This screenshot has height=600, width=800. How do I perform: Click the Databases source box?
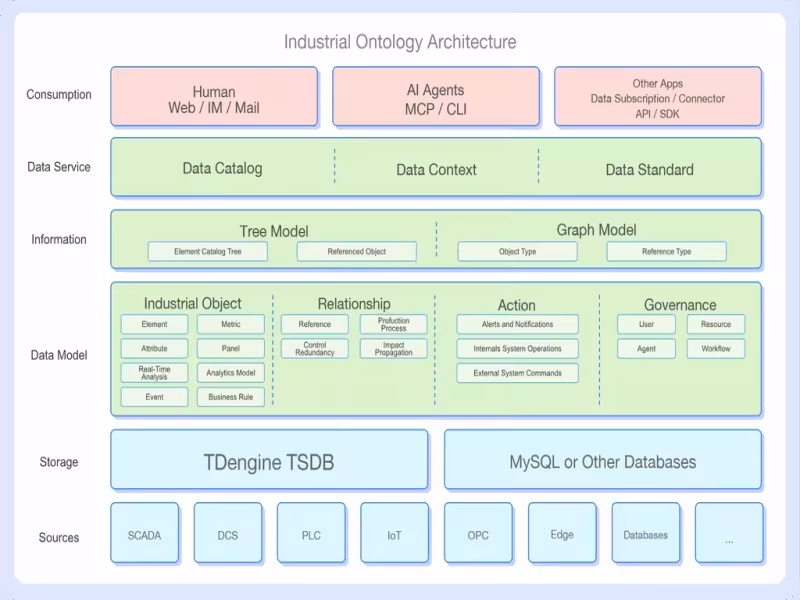645,533
